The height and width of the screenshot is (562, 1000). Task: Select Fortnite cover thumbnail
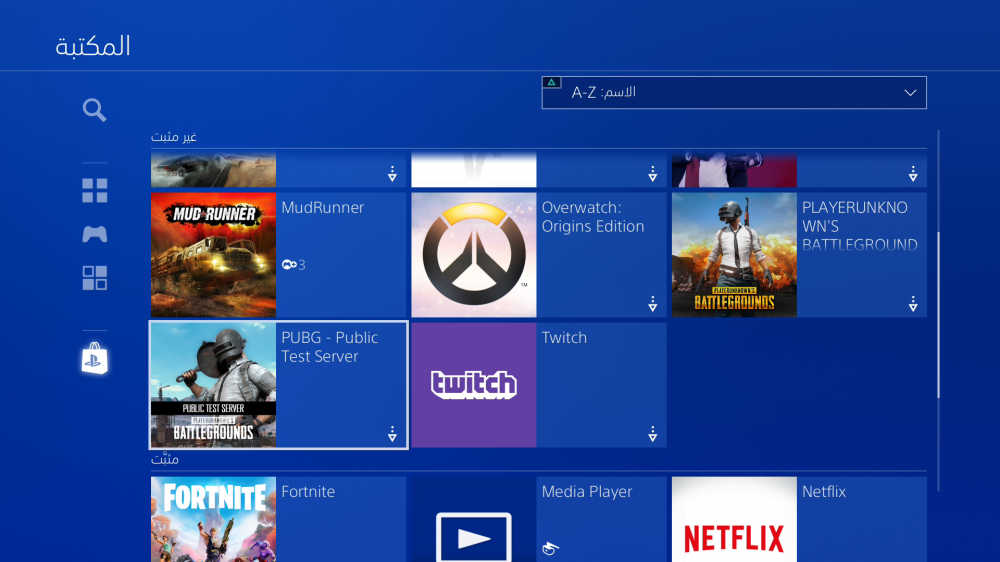point(214,519)
